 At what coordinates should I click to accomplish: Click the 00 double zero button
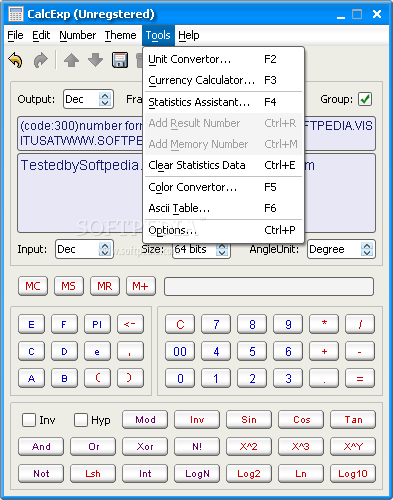[x=180, y=351]
